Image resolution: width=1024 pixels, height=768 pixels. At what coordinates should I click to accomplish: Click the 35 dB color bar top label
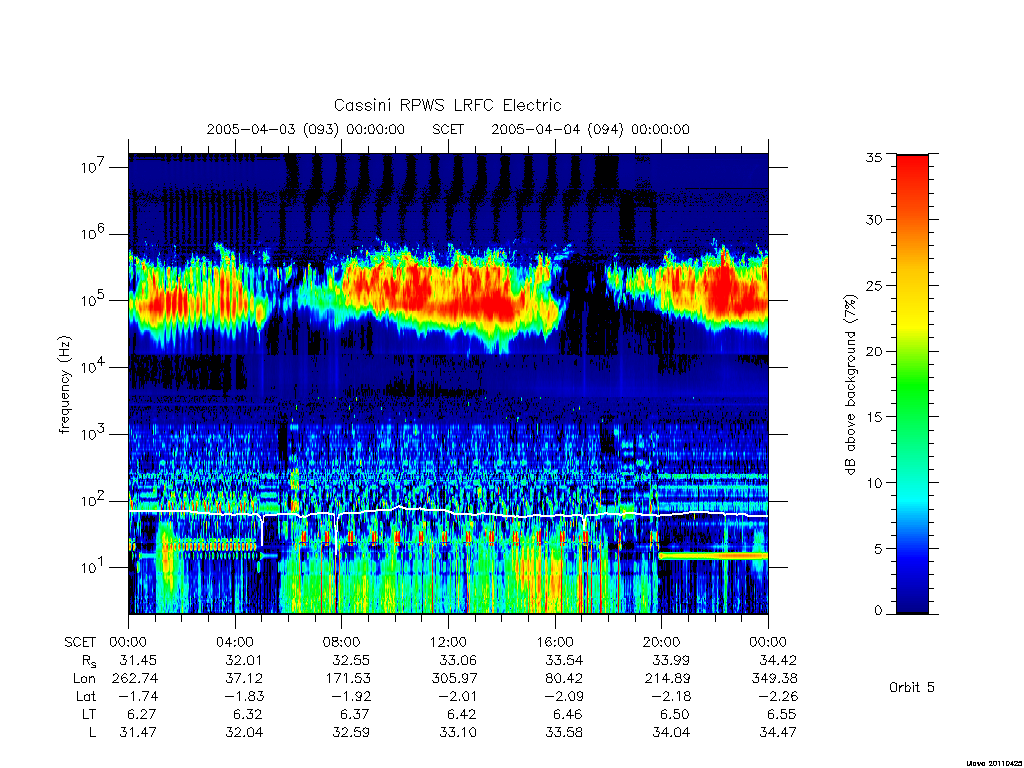point(873,157)
